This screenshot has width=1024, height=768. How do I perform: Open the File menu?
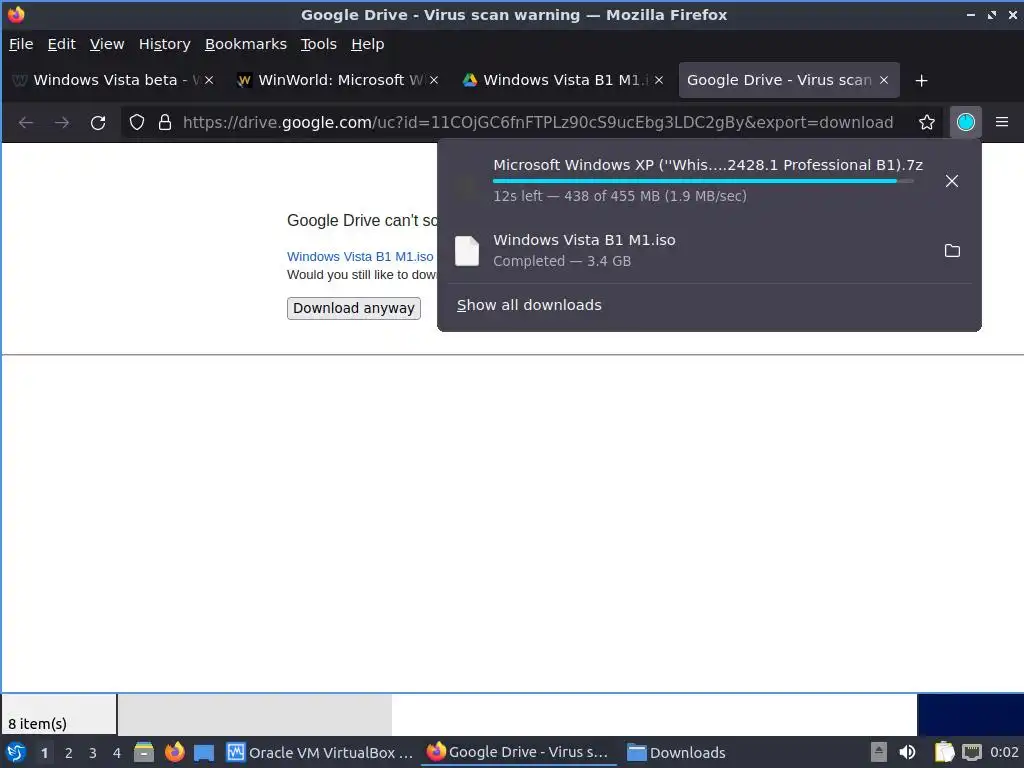coord(21,44)
